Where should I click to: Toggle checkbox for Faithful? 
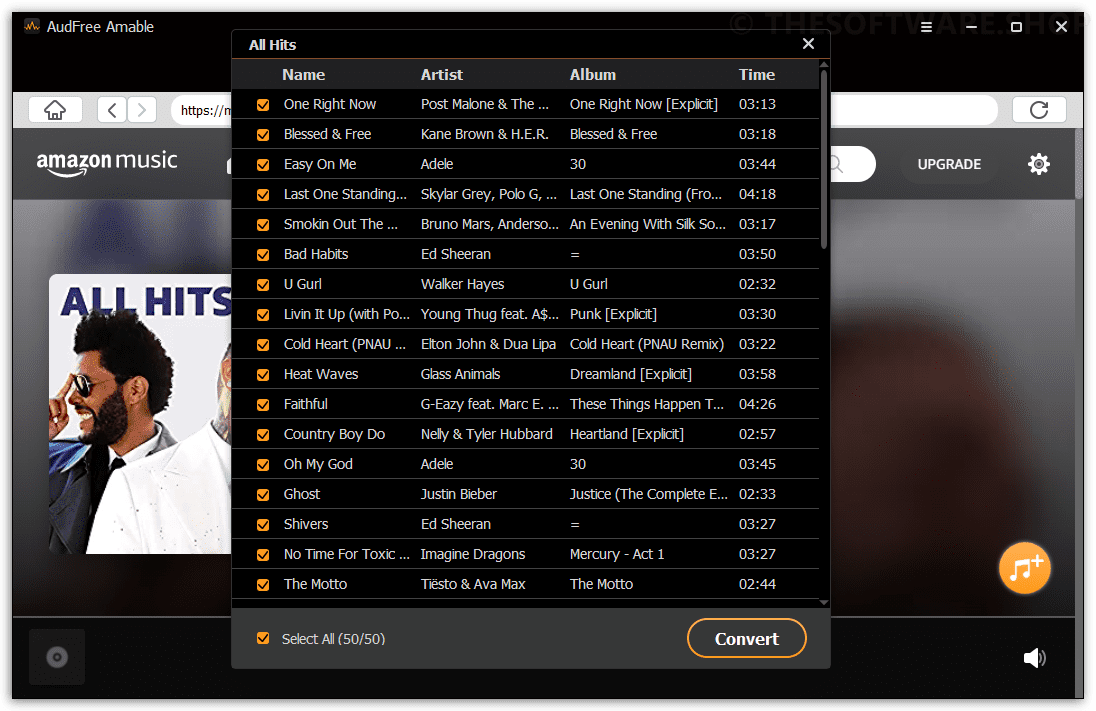[x=263, y=405]
